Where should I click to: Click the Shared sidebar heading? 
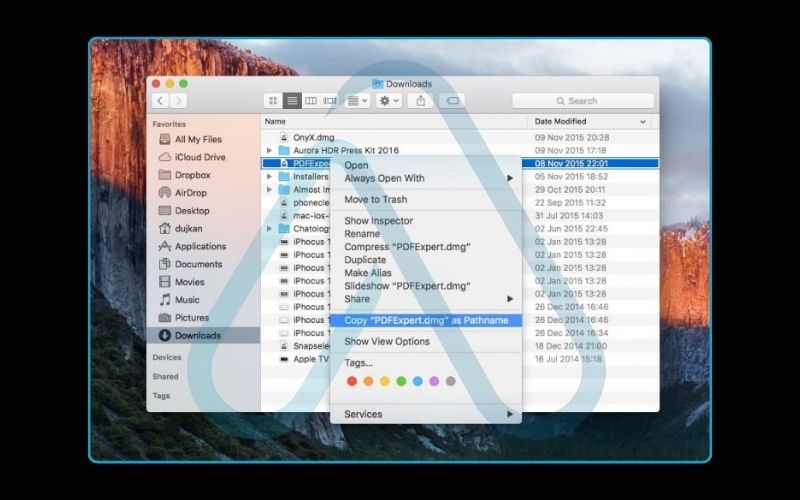click(x=165, y=377)
